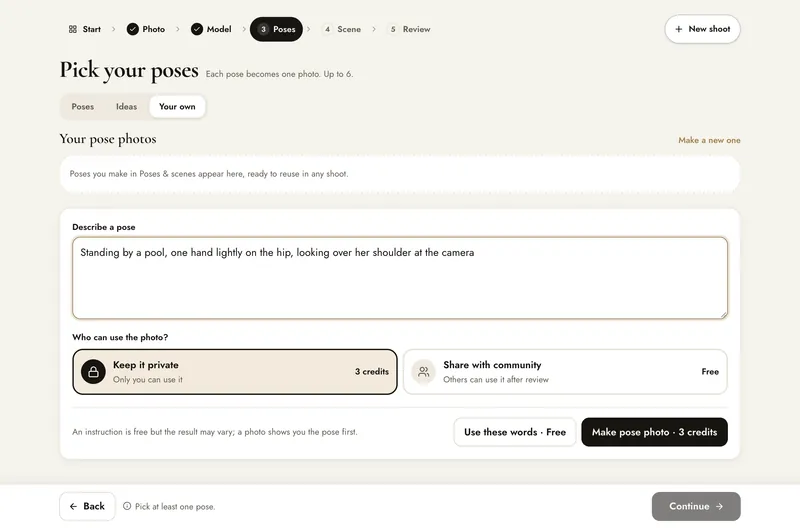
Task: Click the "3 credits" label on Keep it private
Action: pos(372,372)
